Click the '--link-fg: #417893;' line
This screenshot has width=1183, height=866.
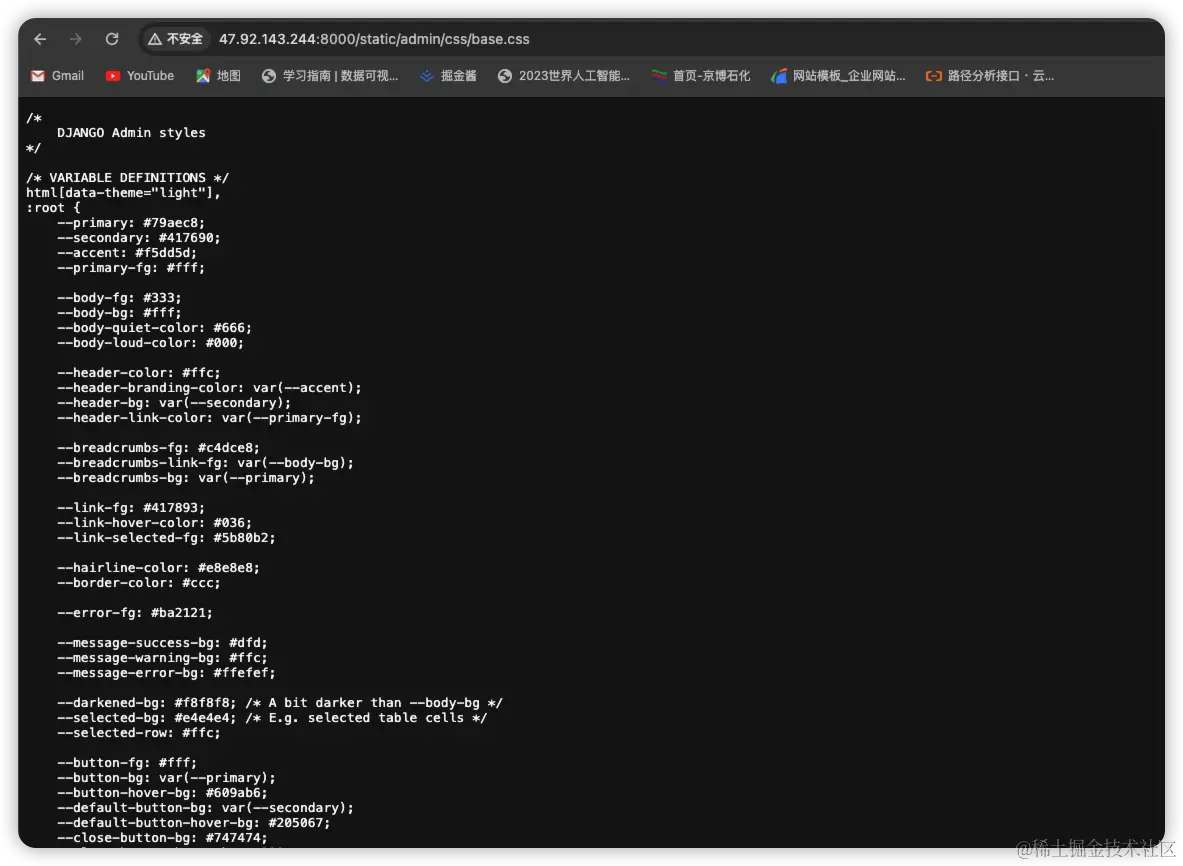click(x=131, y=508)
